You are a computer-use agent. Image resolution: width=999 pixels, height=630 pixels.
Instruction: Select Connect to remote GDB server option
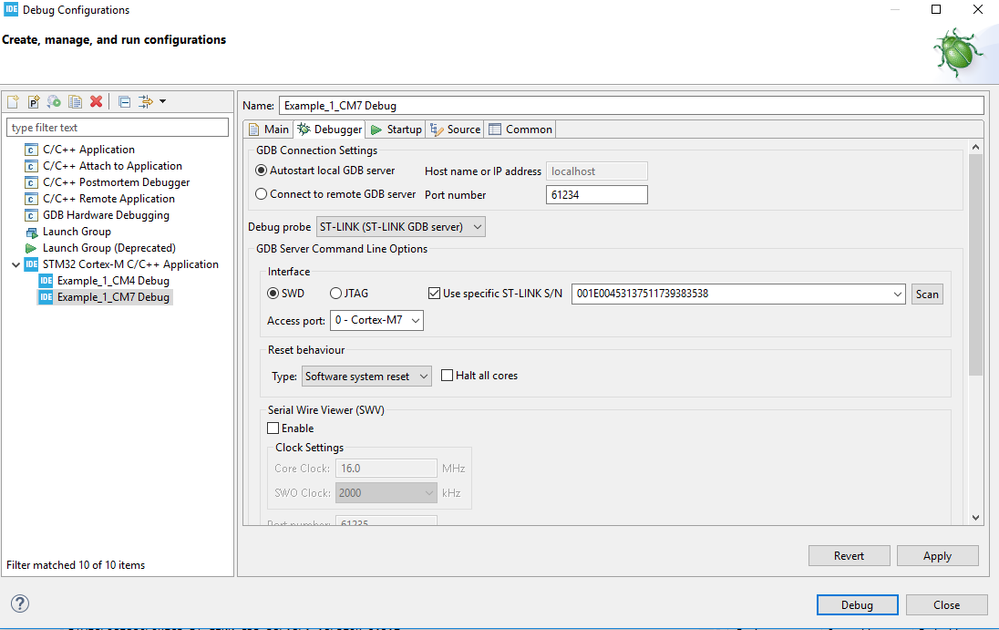point(261,194)
